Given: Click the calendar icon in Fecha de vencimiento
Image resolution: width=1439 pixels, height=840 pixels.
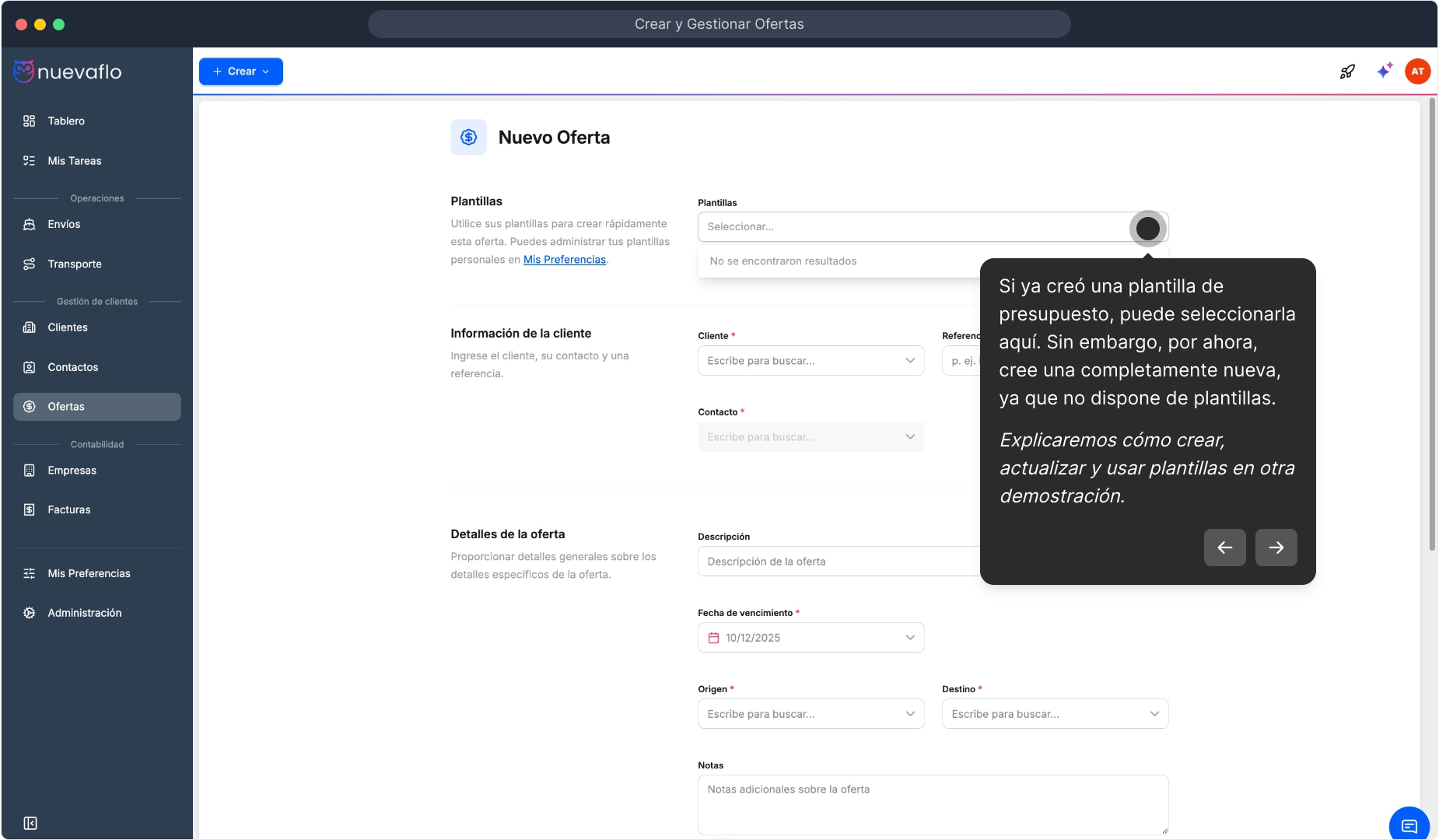Looking at the screenshot, I should coord(713,638).
